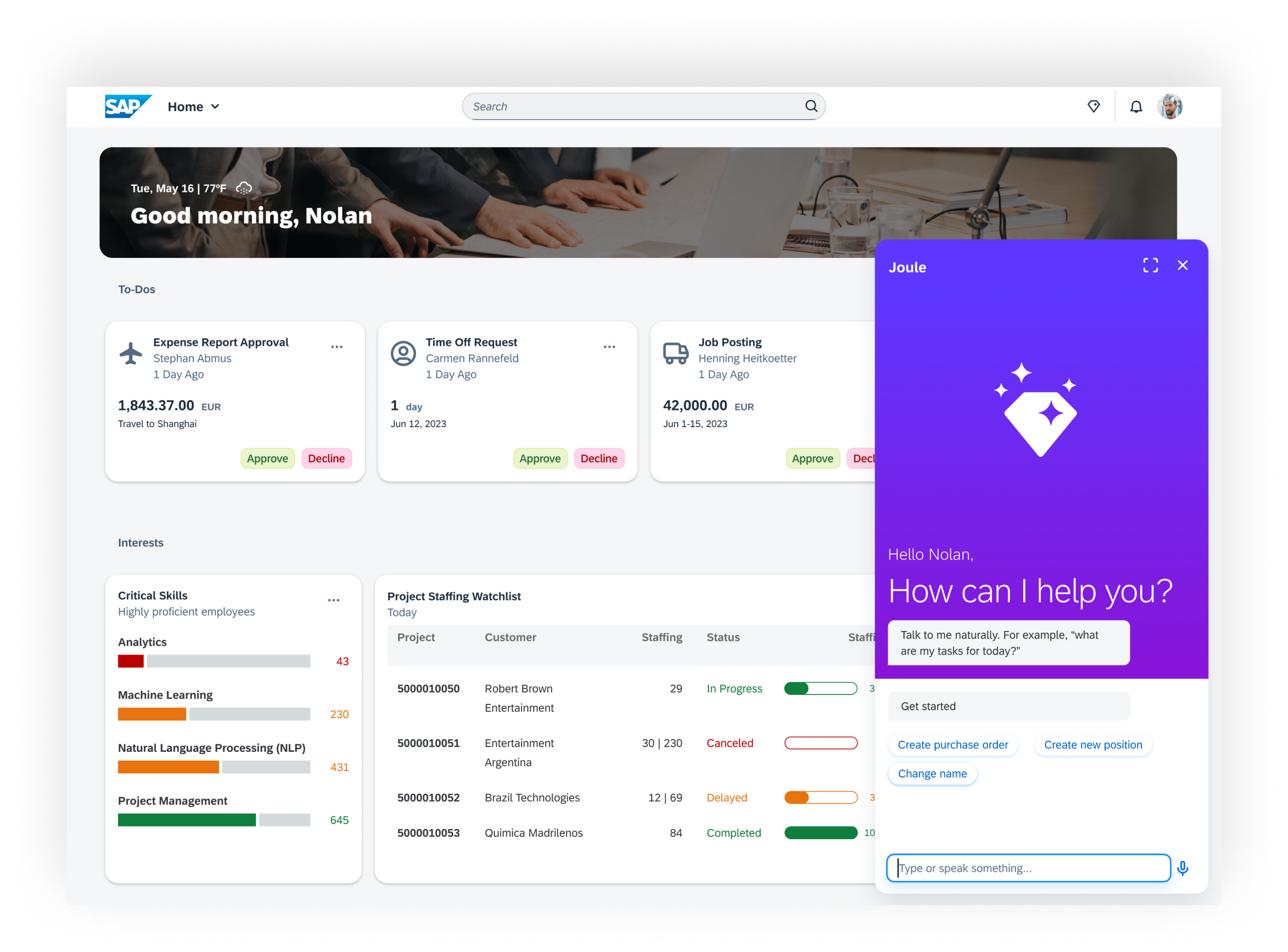Open the Joule diamond icon in header
This screenshot has height=952, width=1288.
click(x=1093, y=107)
